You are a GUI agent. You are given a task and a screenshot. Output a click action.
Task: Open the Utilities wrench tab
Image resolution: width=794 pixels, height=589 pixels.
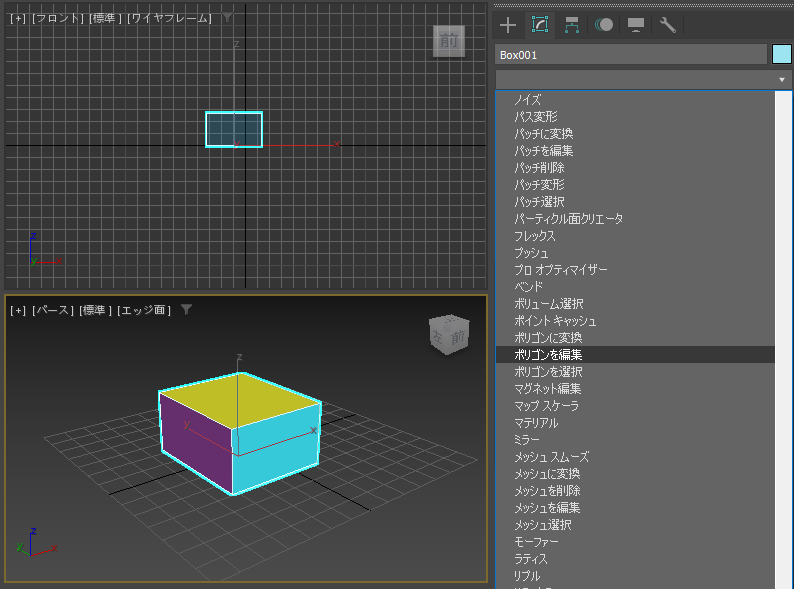(667, 25)
